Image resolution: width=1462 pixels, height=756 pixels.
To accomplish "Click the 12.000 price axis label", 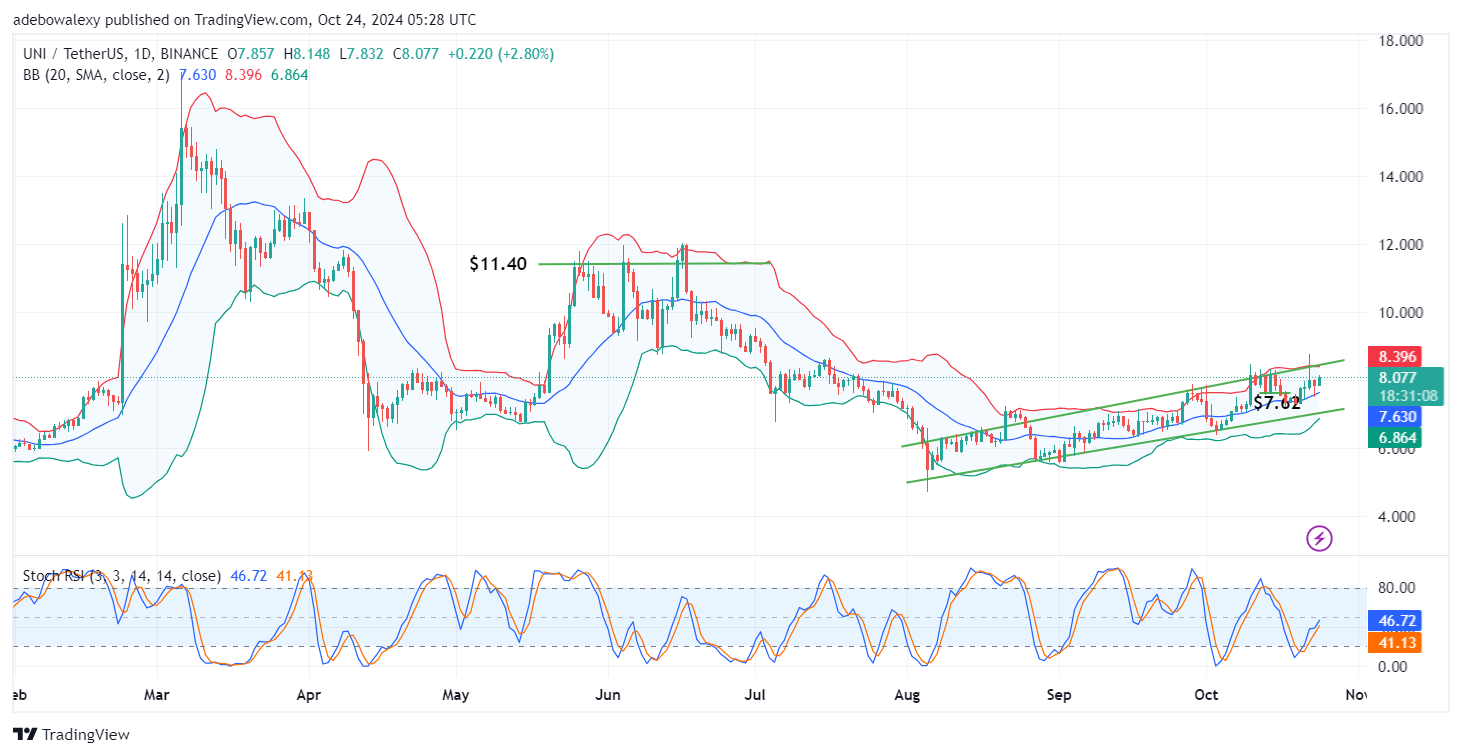I will click(x=1399, y=244).
